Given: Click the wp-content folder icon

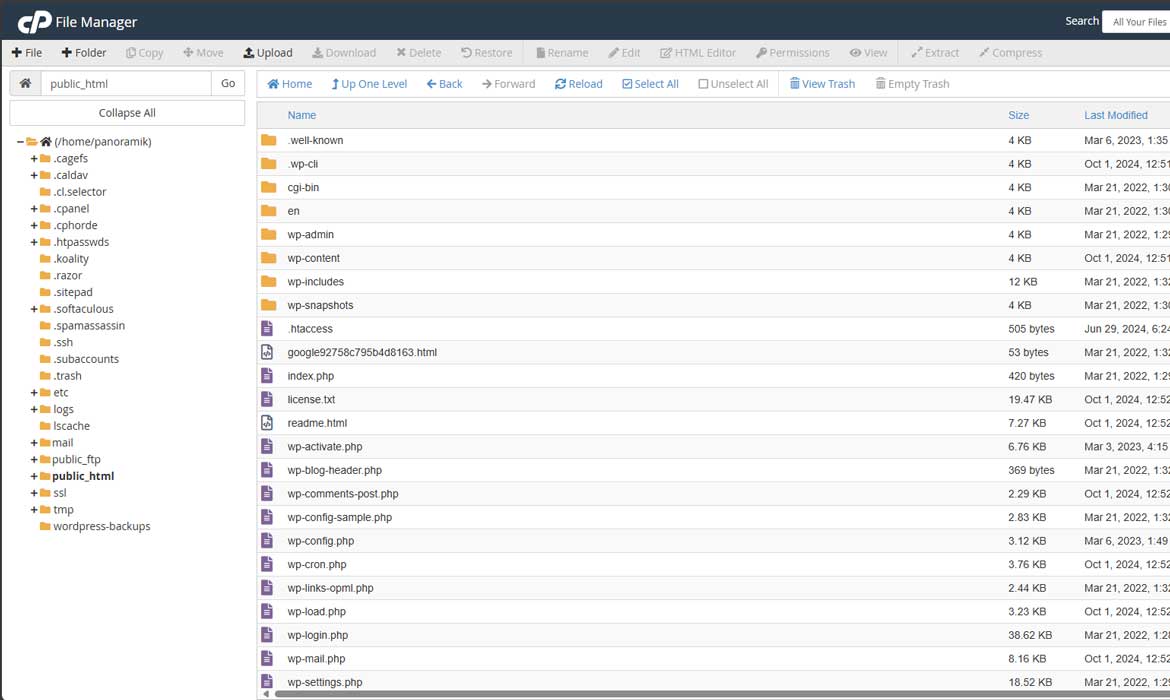Looking at the screenshot, I should 268,258.
